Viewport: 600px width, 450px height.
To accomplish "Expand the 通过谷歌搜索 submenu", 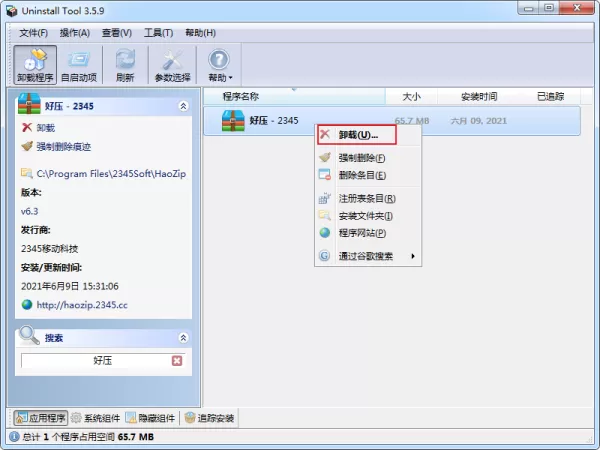I will (x=368, y=256).
